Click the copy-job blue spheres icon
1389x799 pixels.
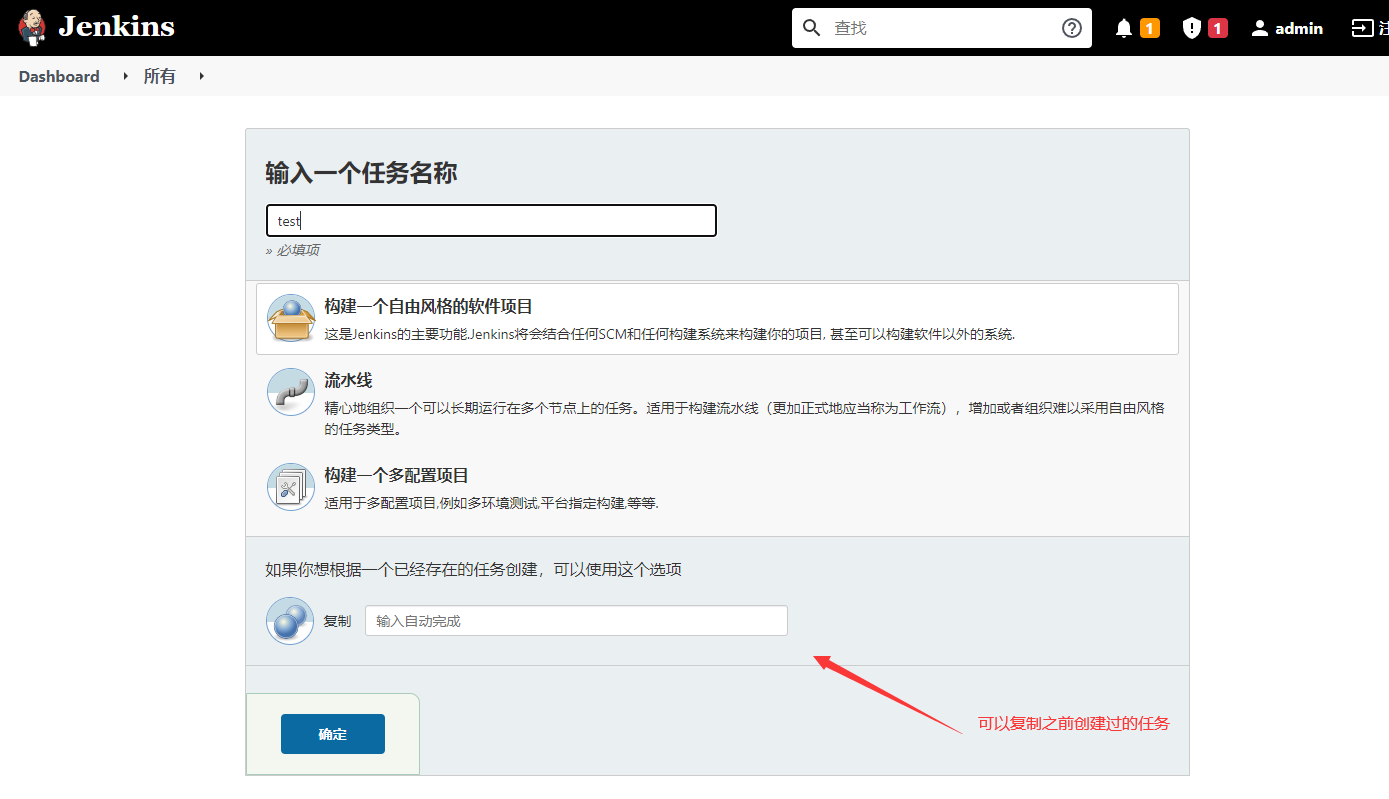click(290, 621)
